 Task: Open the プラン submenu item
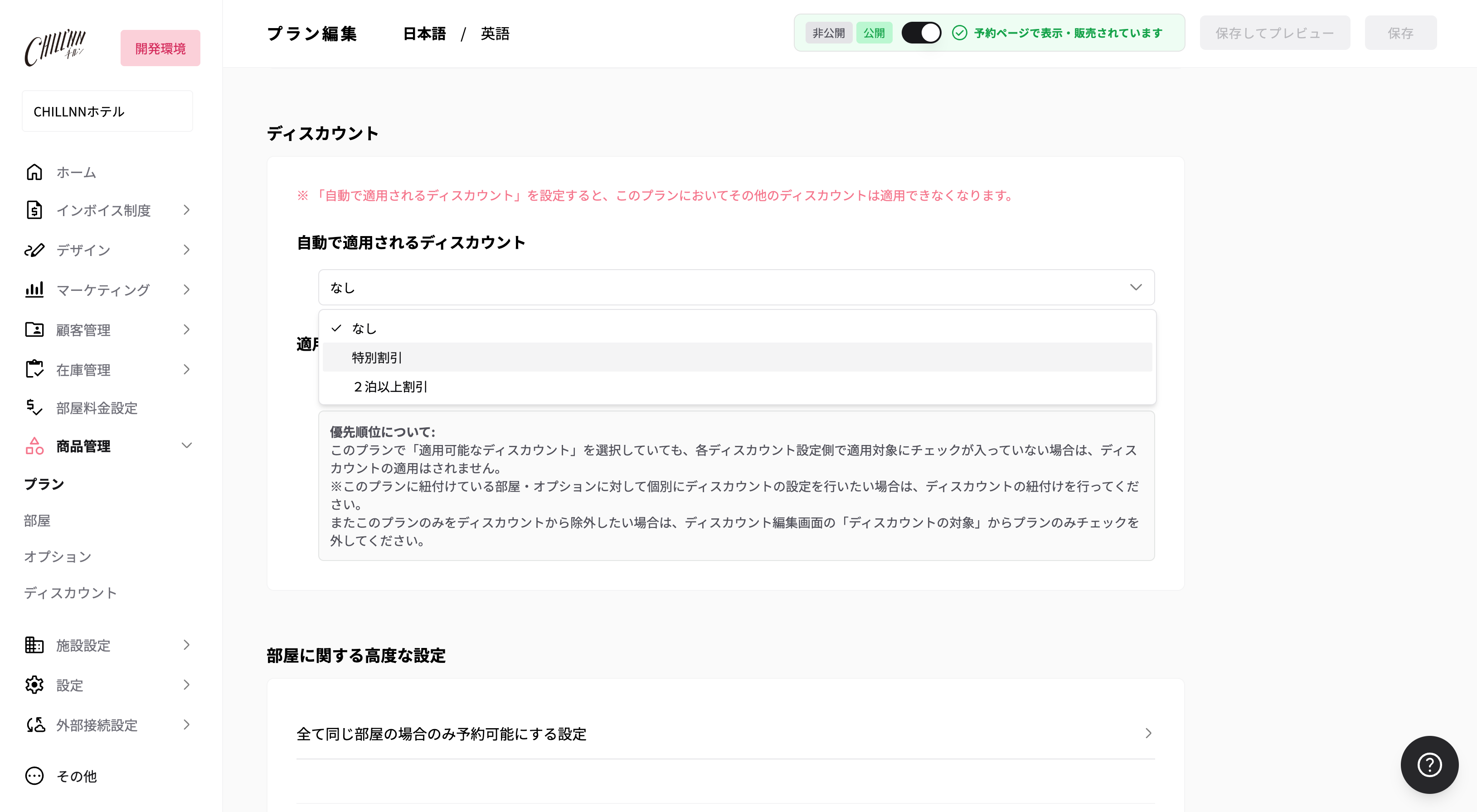(44, 484)
